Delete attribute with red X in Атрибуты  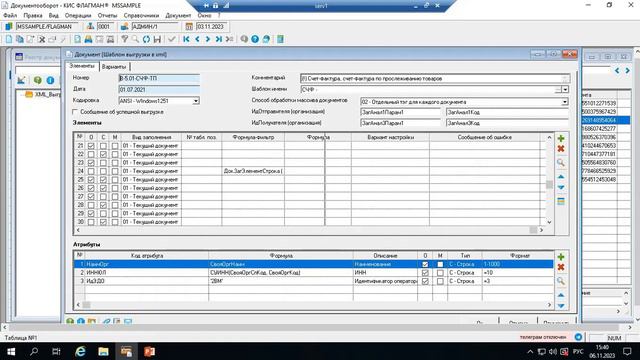pos(561,267)
